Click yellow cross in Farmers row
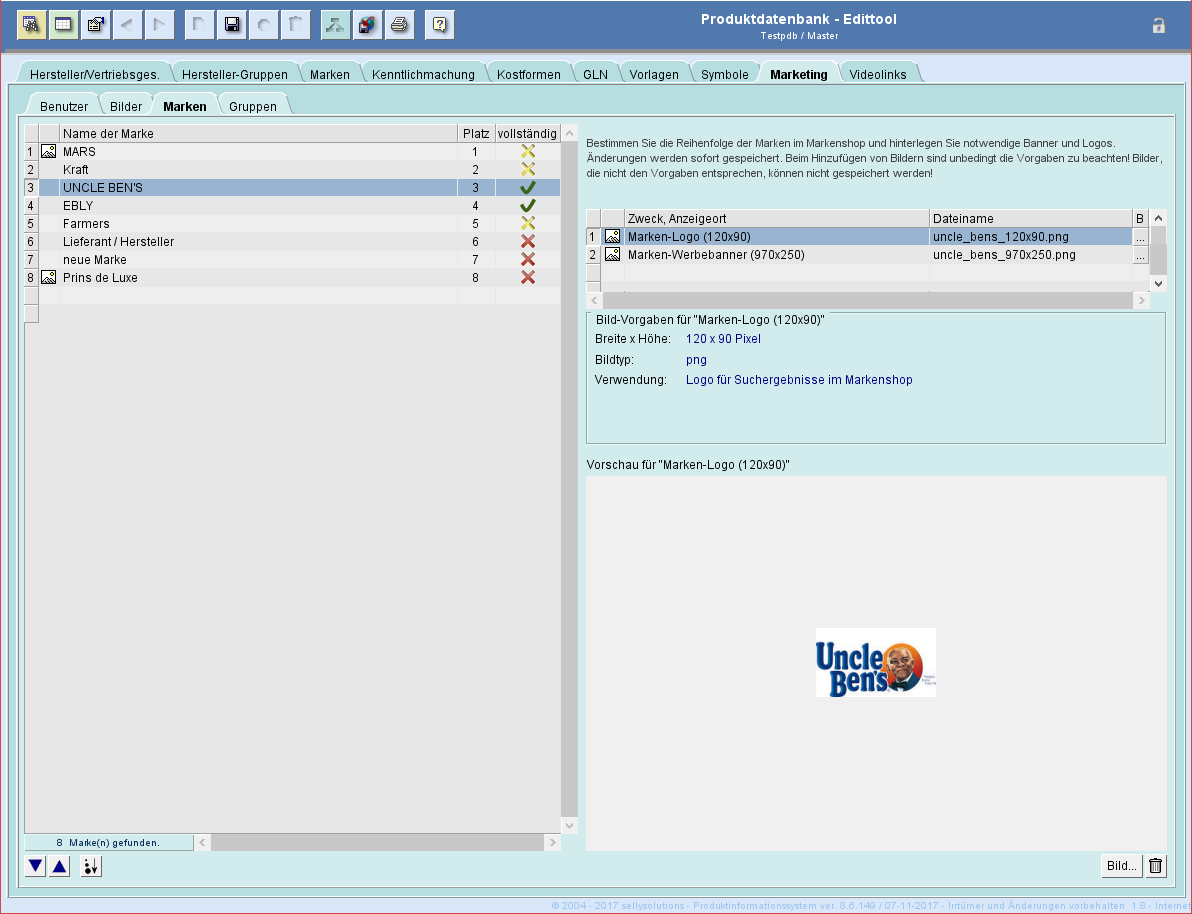This screenshot has height=914, width=1192. coord(528,224)
